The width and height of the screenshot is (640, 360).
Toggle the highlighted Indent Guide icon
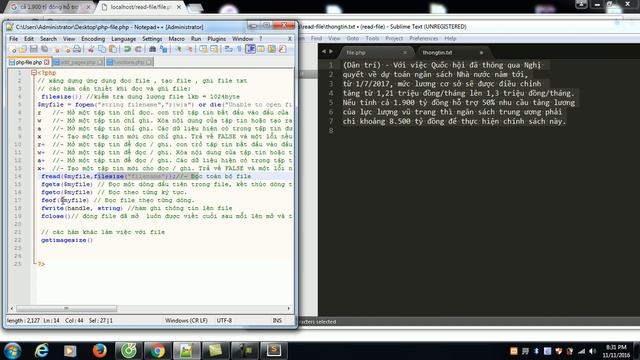point(250,49)
